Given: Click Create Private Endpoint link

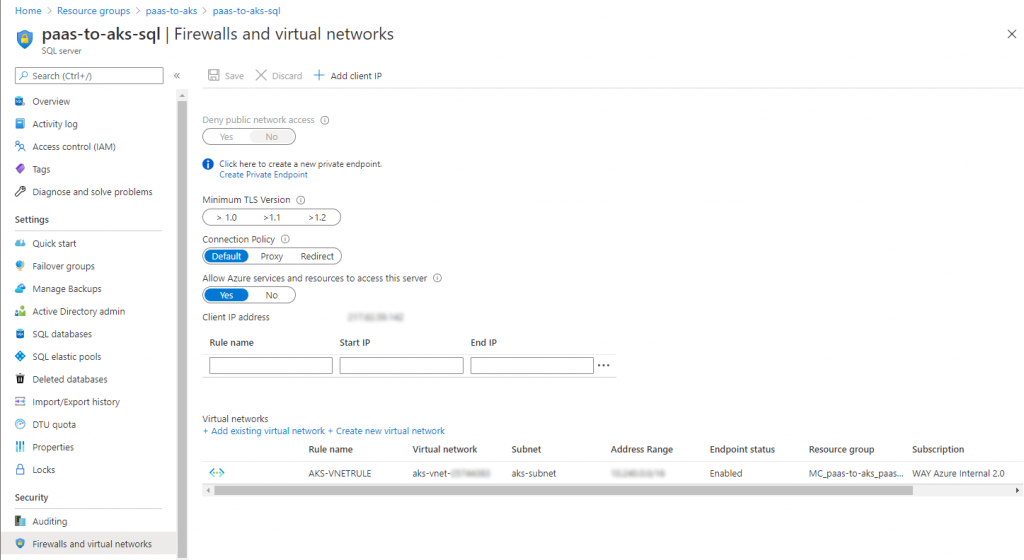Looking at the screenshot, I should [x=263, y=175].
